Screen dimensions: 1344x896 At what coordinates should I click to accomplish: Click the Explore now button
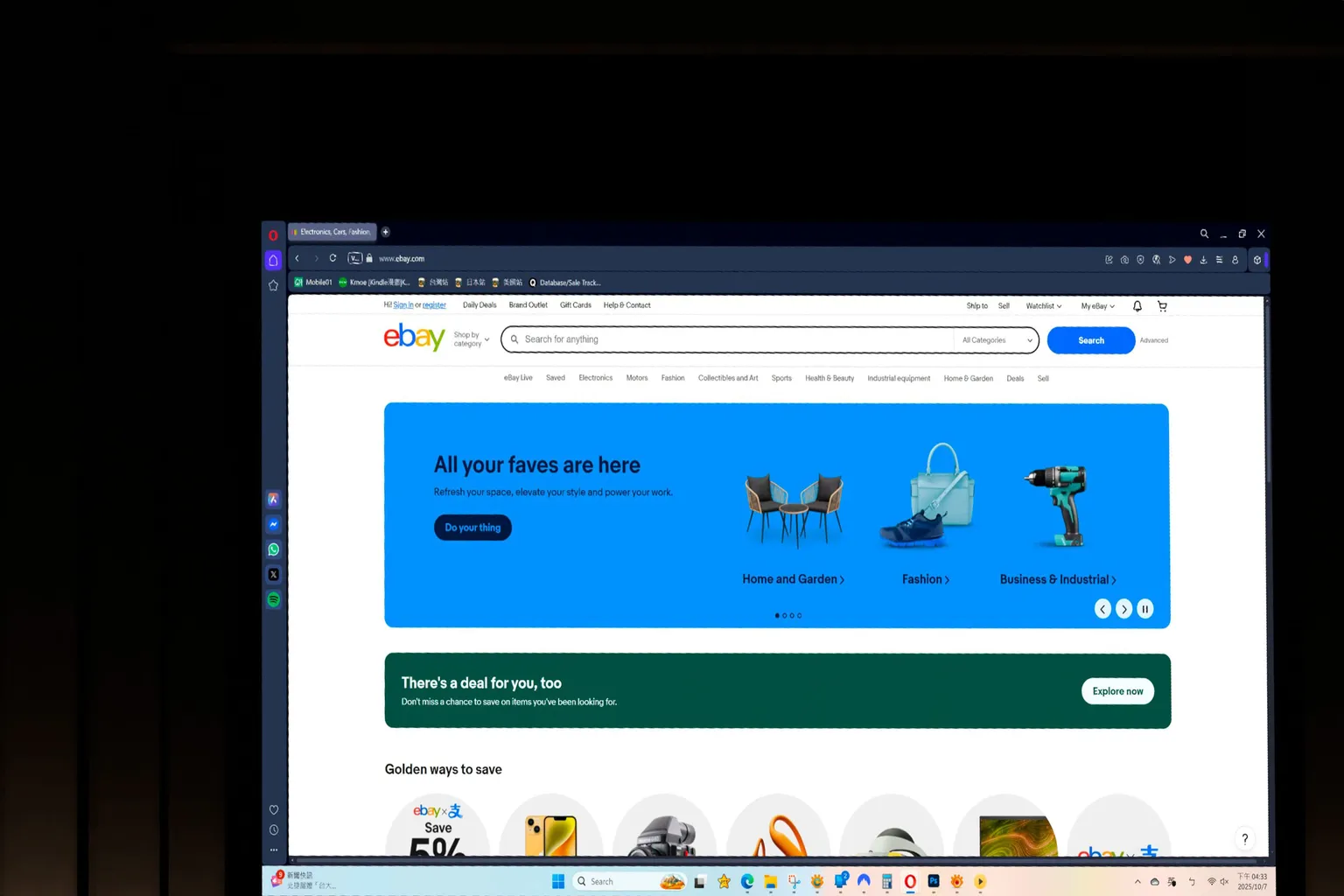pos(1117,691)
